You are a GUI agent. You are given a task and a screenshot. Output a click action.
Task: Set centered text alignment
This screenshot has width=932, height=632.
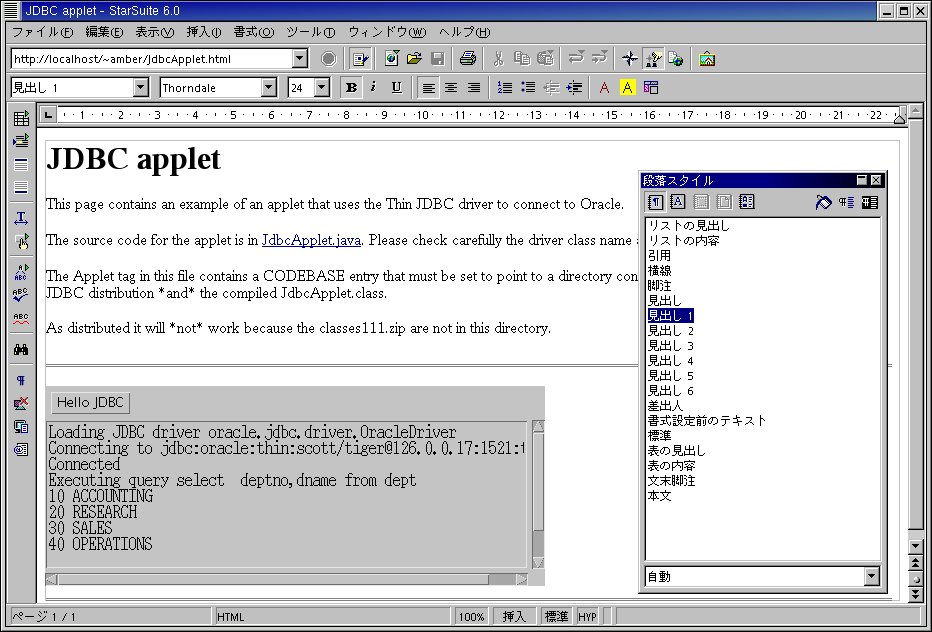click(451, 88)
